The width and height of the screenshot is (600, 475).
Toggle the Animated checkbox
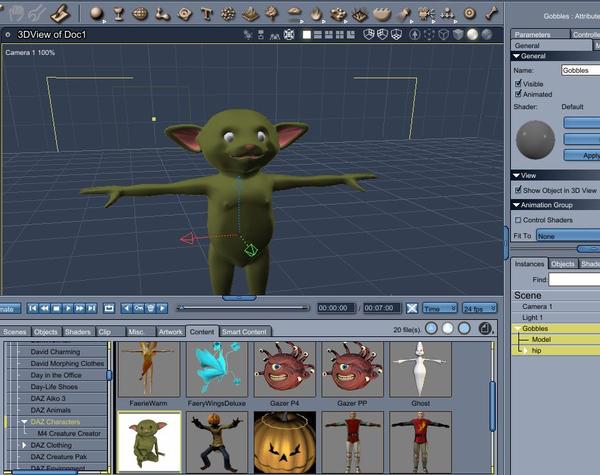(x=518, y=94)
